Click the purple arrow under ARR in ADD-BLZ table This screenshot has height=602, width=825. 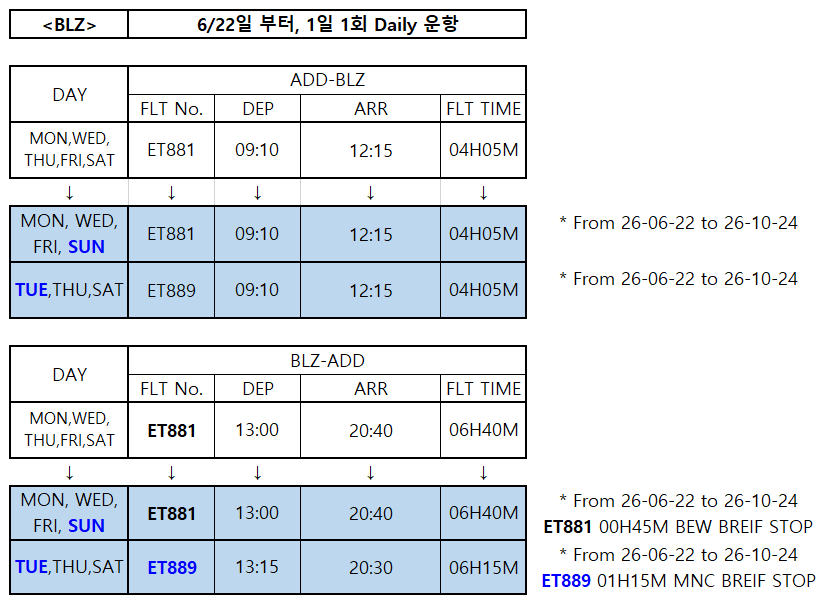(370, 192)
